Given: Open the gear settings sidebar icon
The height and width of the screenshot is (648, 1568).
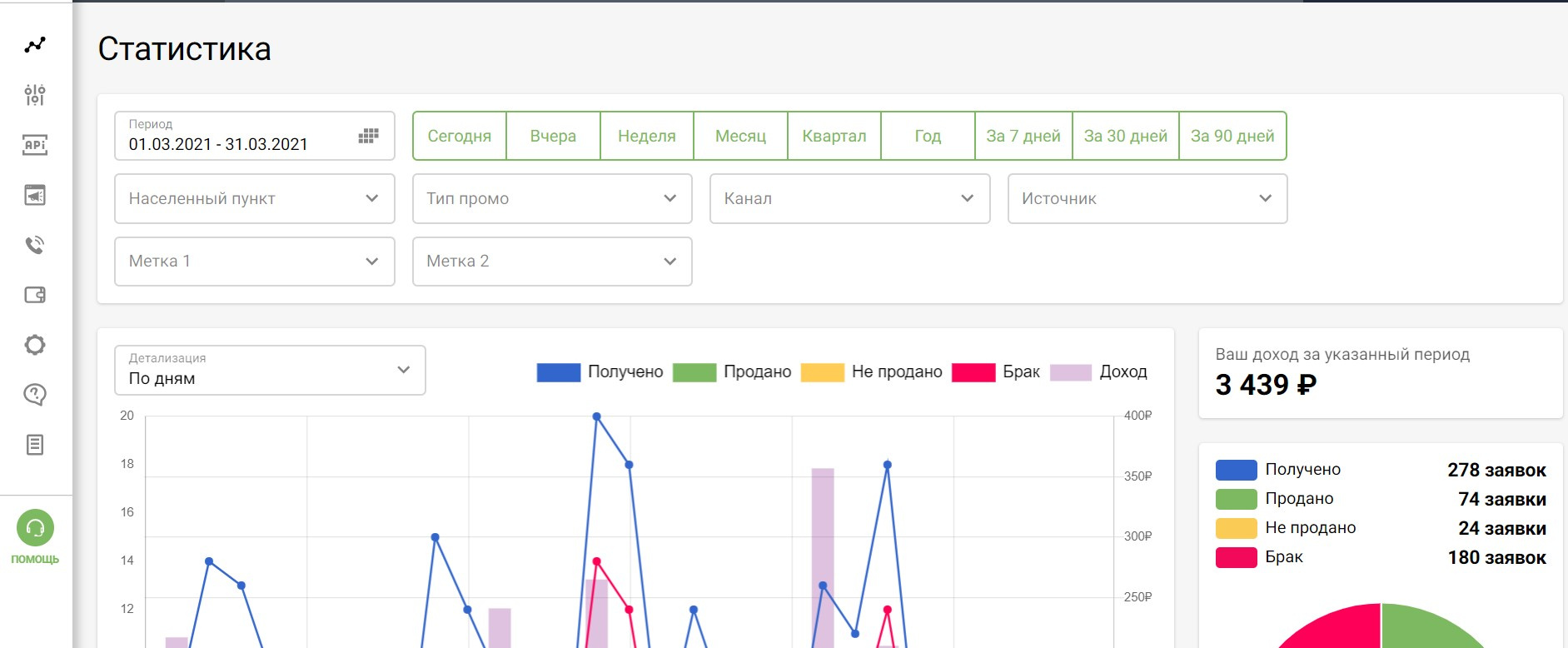Looking at the screenshot, I should click(35, 345).
